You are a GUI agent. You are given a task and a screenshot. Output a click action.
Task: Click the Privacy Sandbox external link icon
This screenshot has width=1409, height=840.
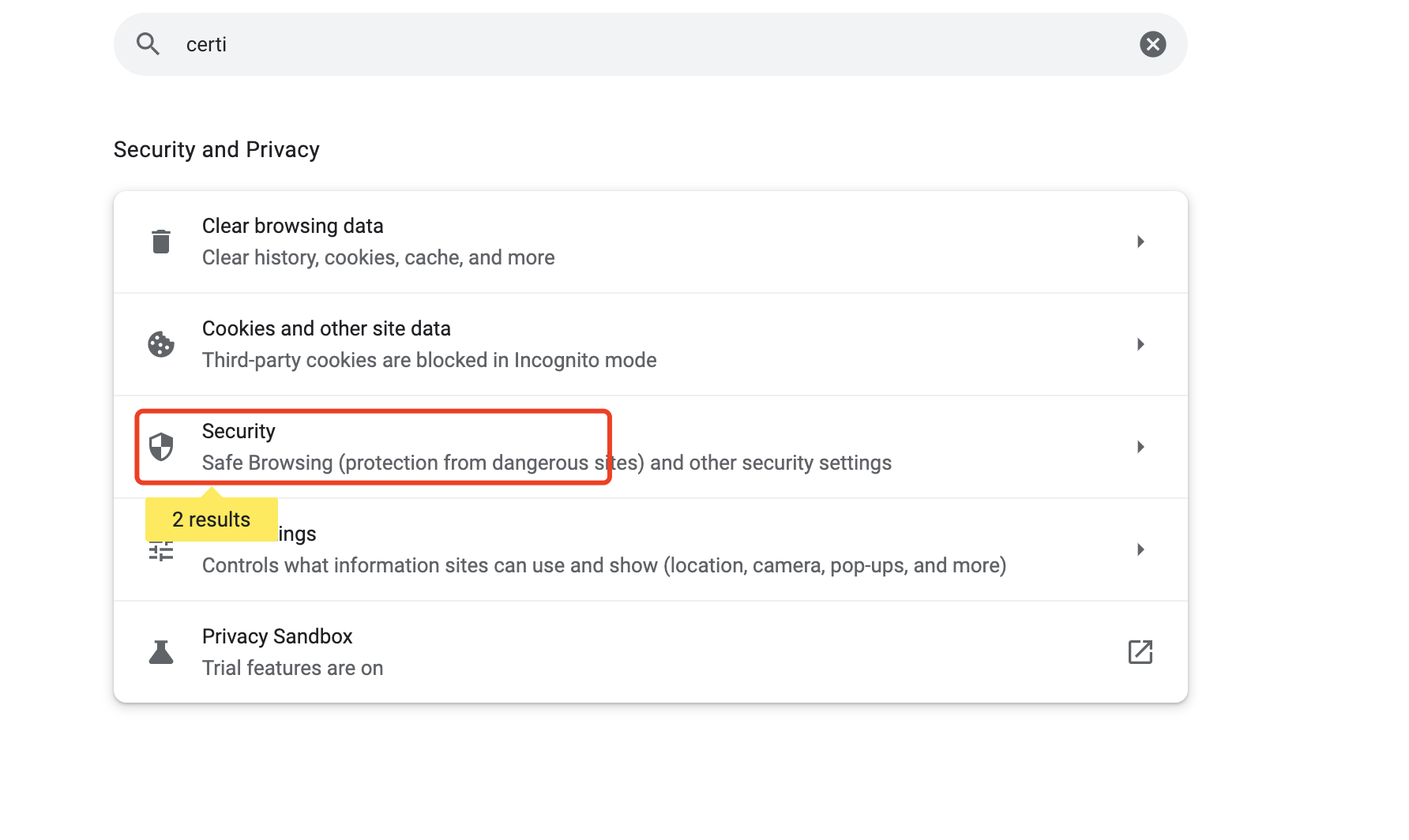click(x=1140, y=652)
